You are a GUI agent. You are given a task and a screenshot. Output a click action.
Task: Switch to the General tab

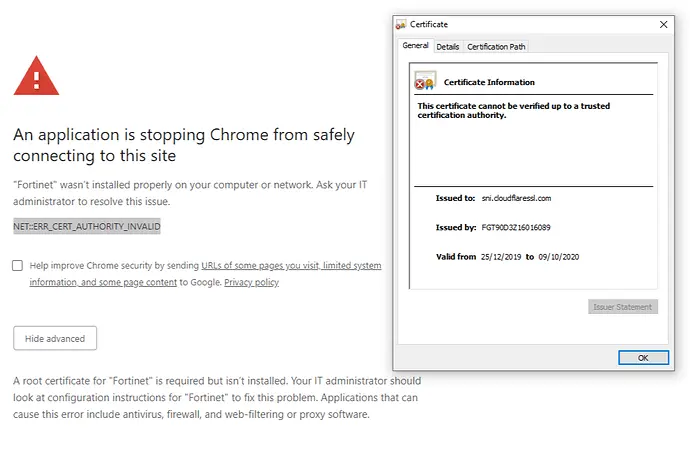415,45
